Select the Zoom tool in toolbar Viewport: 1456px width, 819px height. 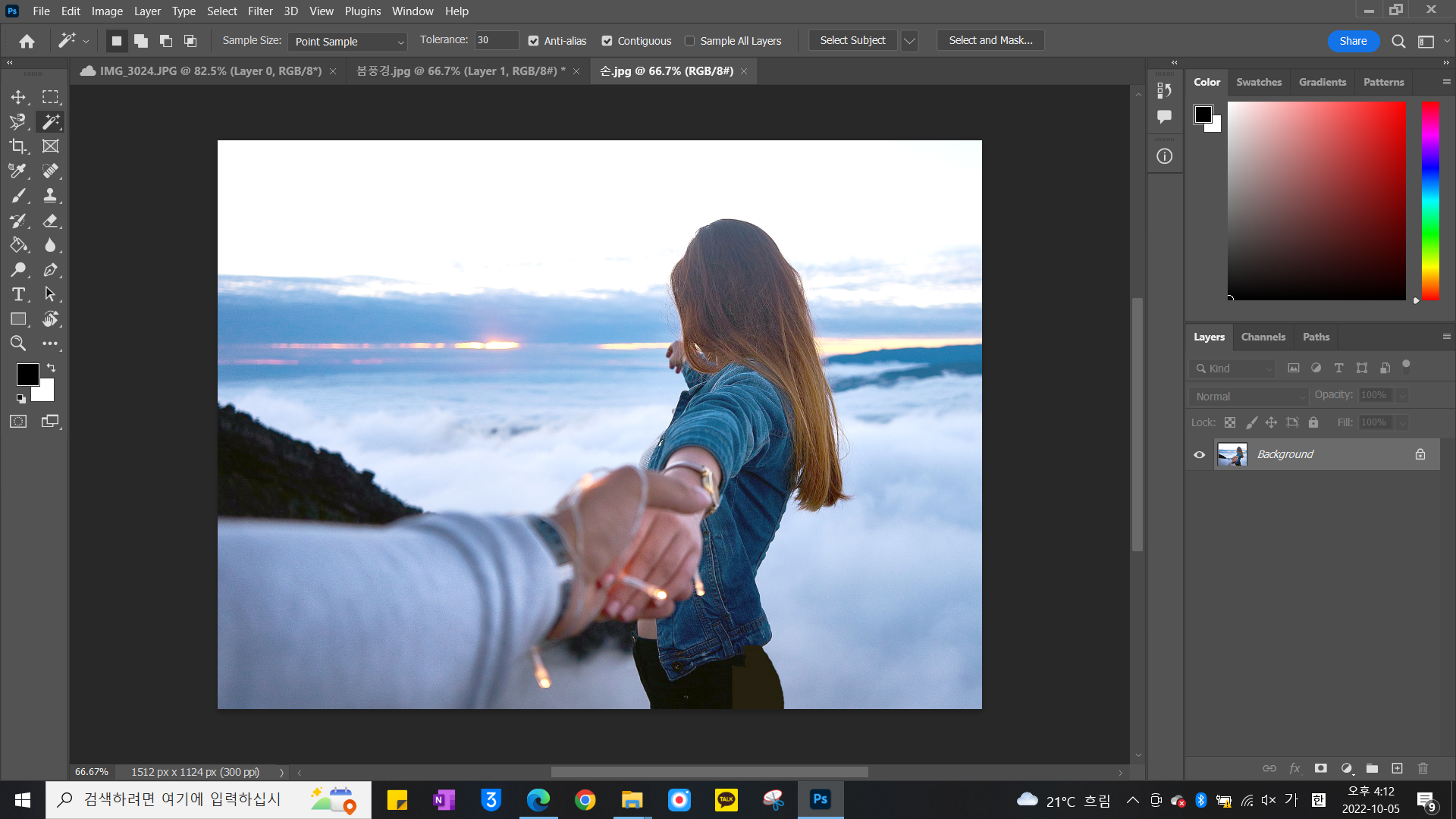[18, 344]
